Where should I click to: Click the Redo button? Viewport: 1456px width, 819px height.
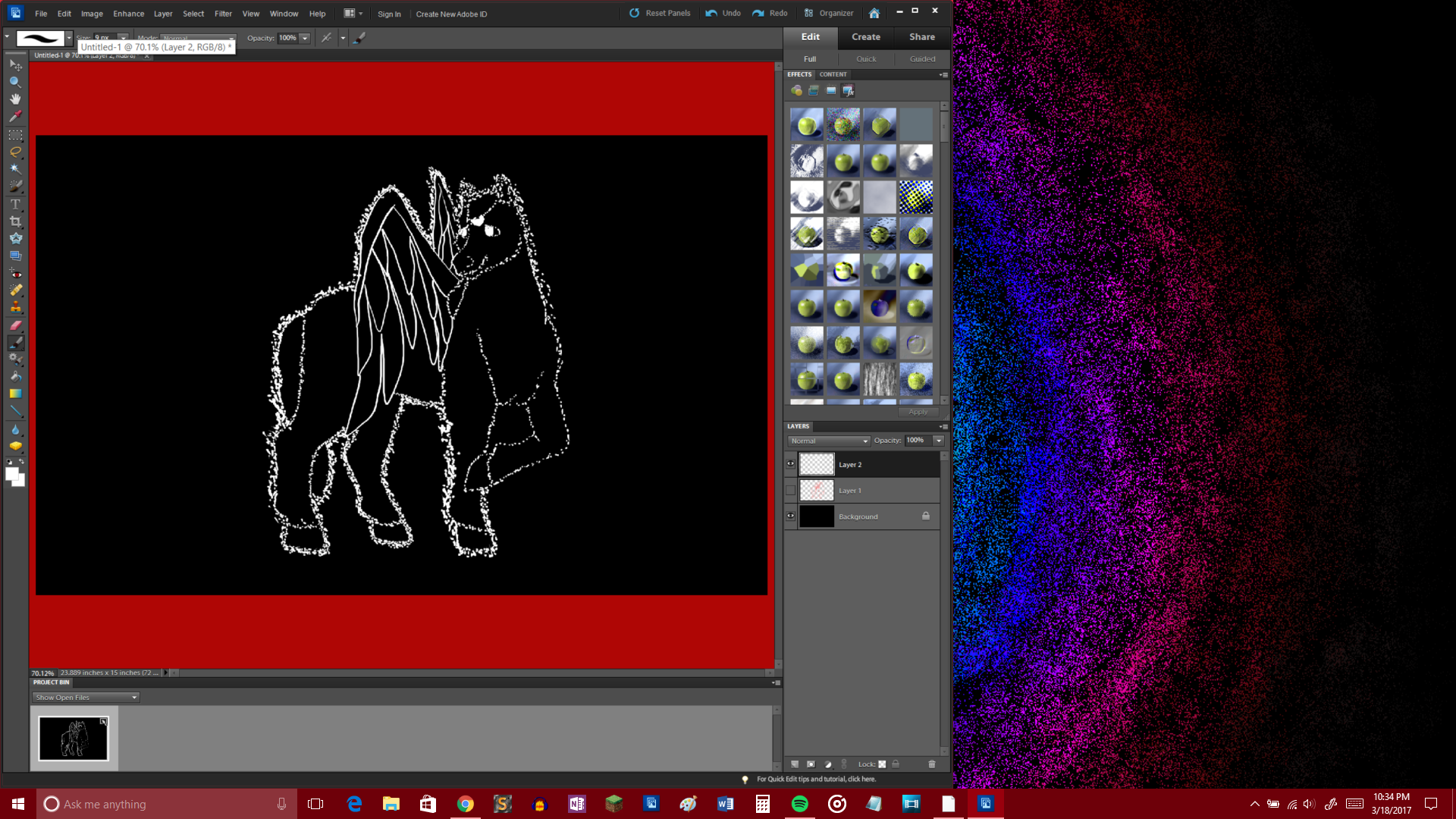pyautogui.click(x=770, y=14)
